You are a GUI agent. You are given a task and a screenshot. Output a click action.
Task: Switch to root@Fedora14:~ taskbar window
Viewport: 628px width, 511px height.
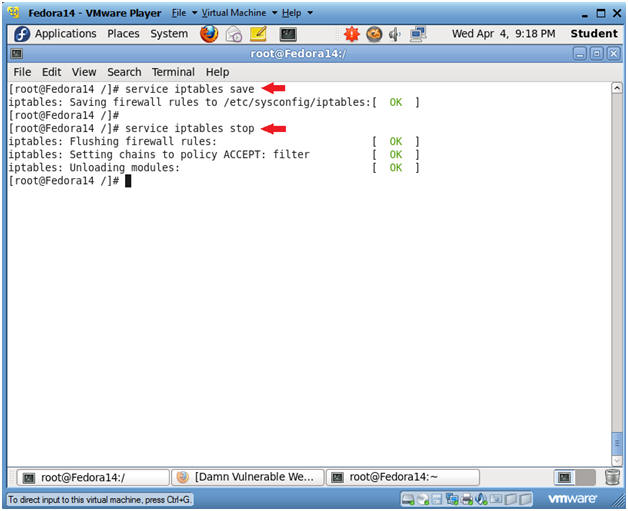pyautogui.click(x=403, y=477)
